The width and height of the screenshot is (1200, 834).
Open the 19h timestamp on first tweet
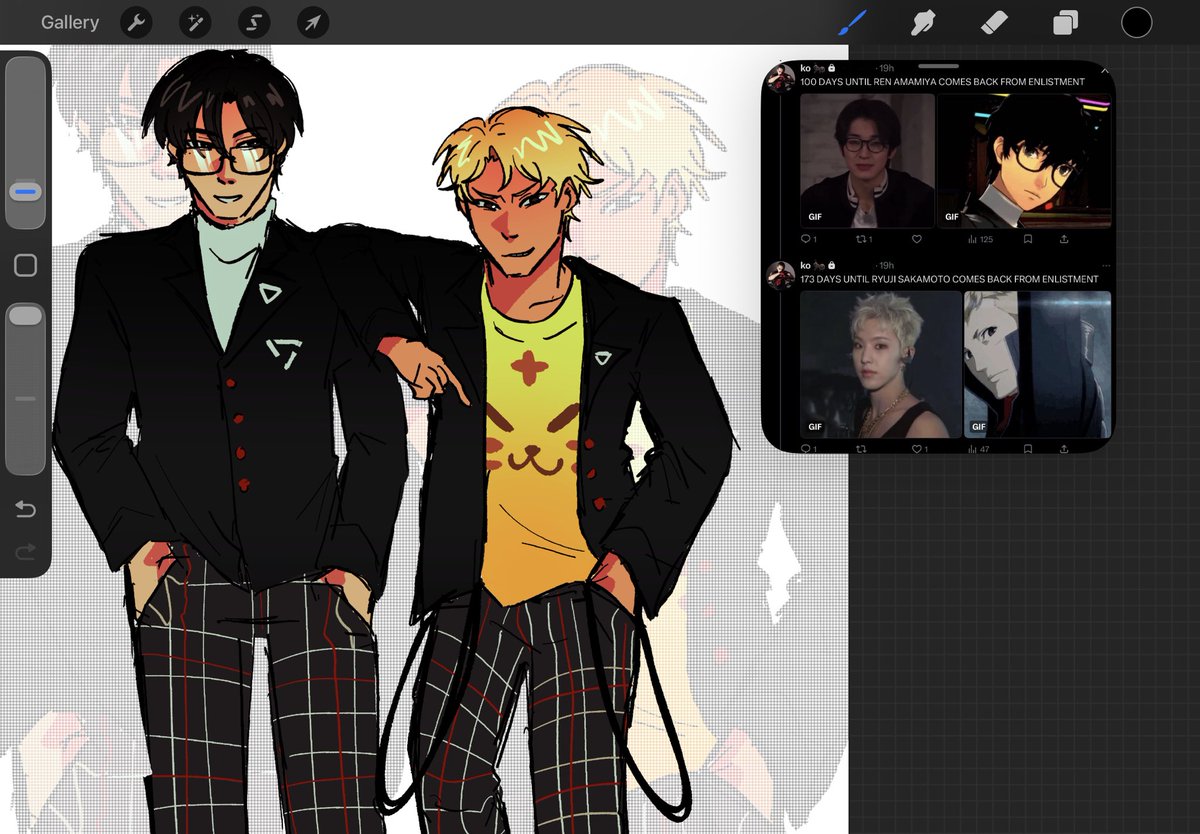[x=886, y=68]
